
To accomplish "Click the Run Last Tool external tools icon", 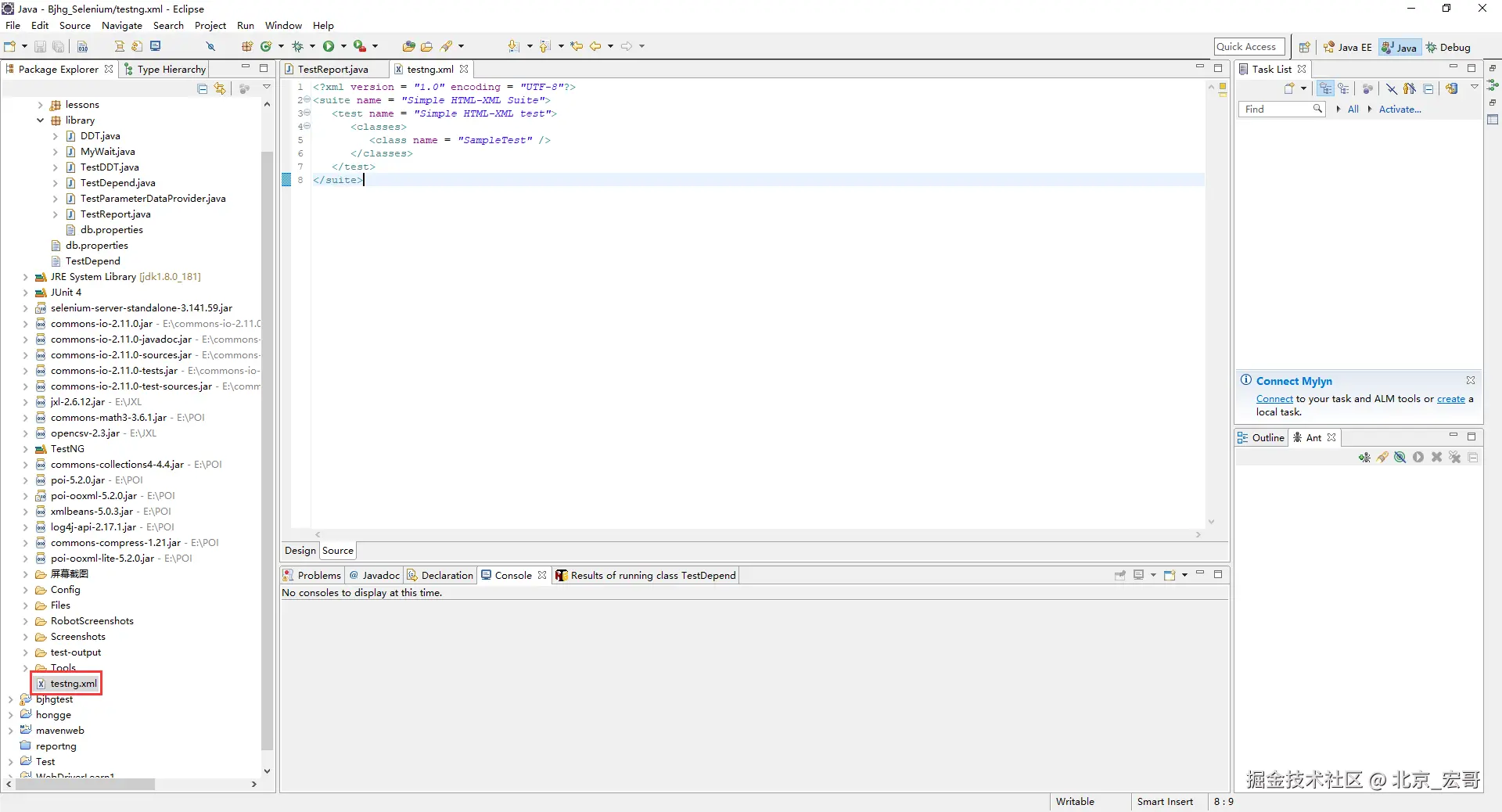I will coord(360,46).
